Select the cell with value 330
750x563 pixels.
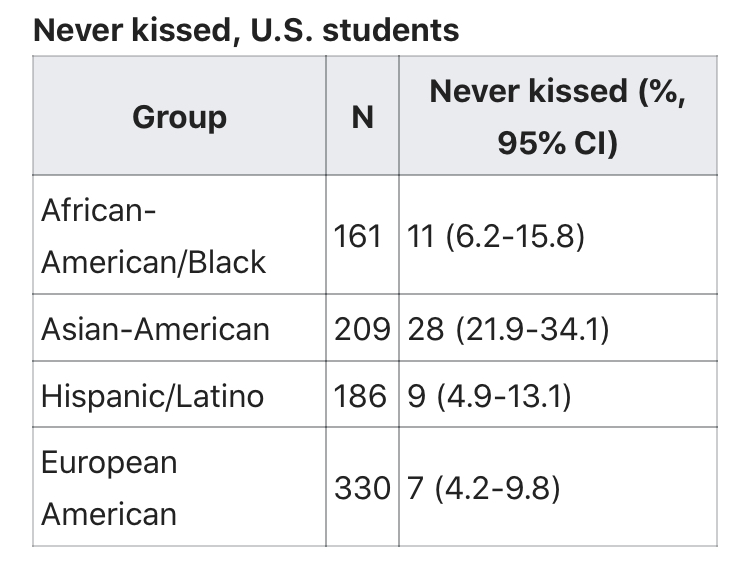coord(363,487)
